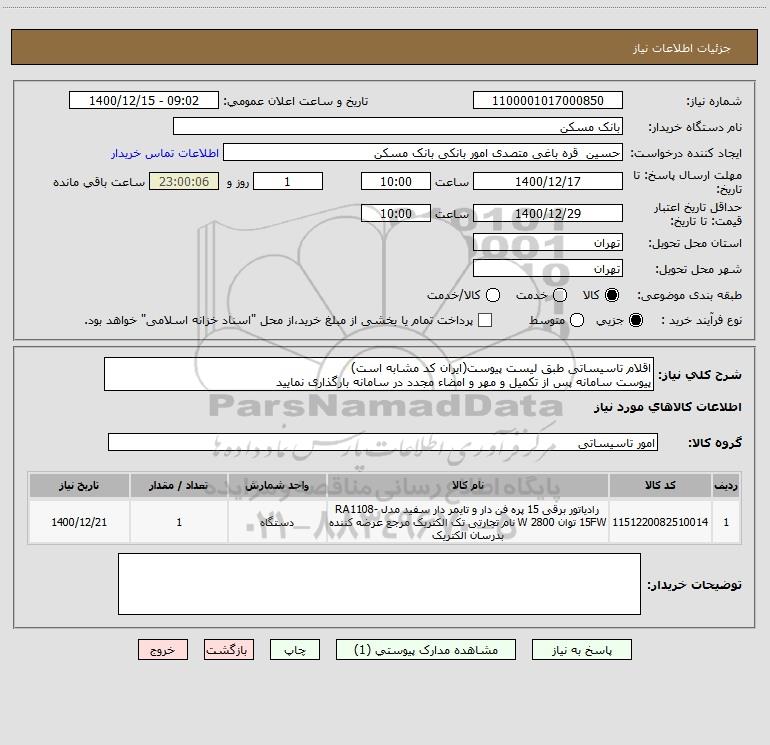Select the کالا/خدمت radio button
The width and height of the screenshot is (770, 745).
click(x=493, y=295)
